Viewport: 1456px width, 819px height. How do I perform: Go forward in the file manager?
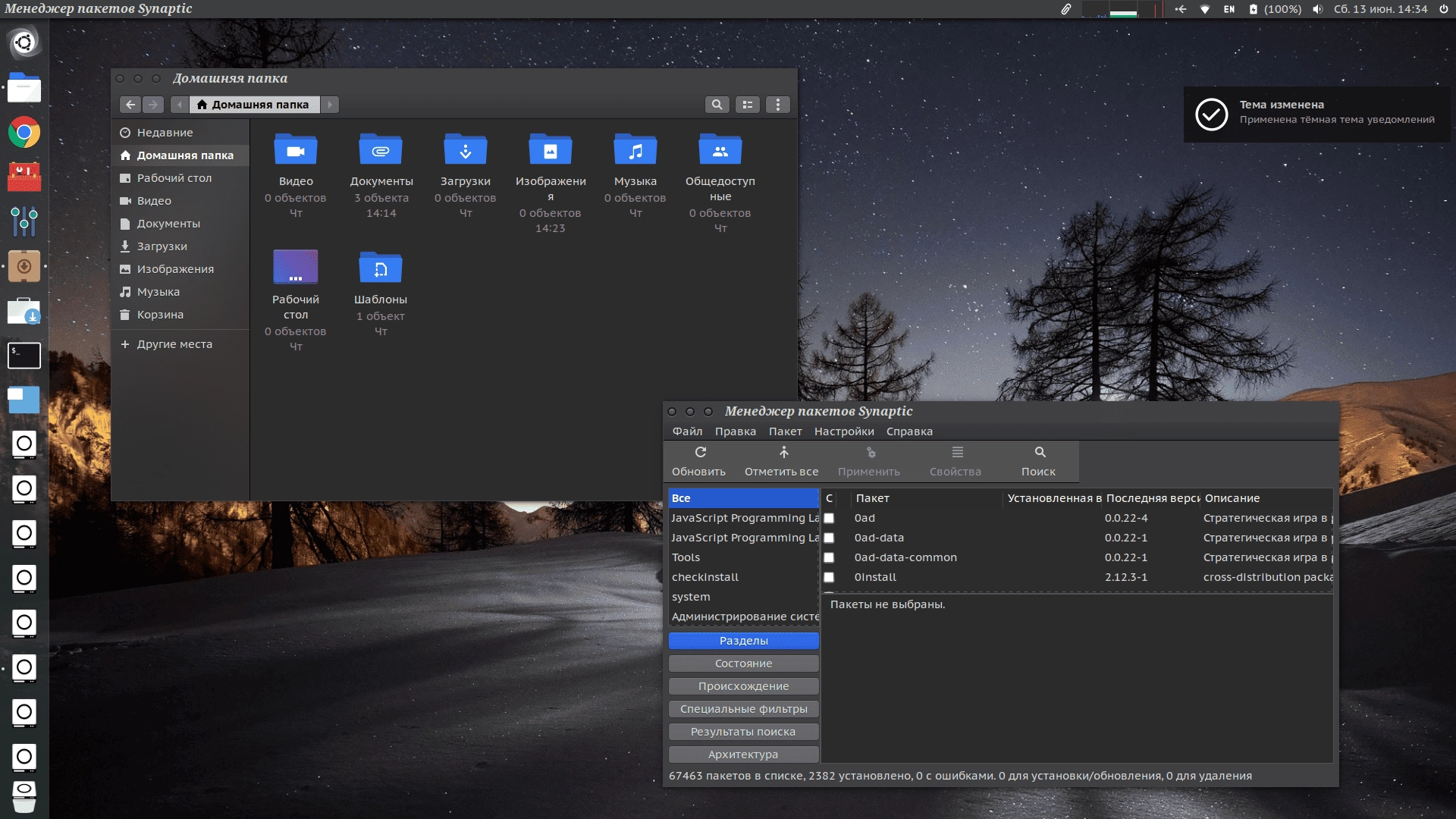(153, 105)
